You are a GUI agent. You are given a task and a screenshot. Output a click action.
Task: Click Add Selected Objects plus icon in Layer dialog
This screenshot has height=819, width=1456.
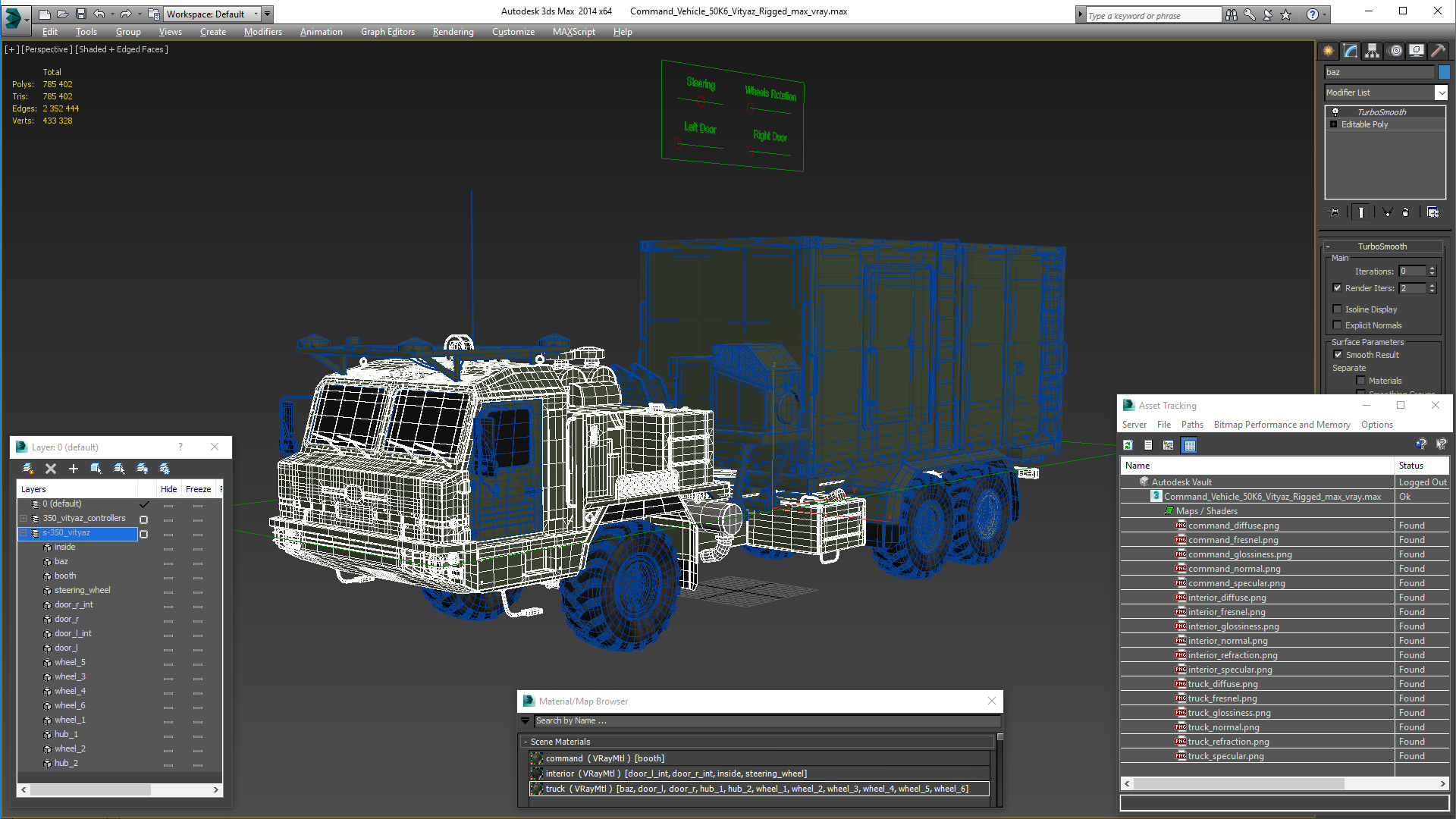(74, 469)
